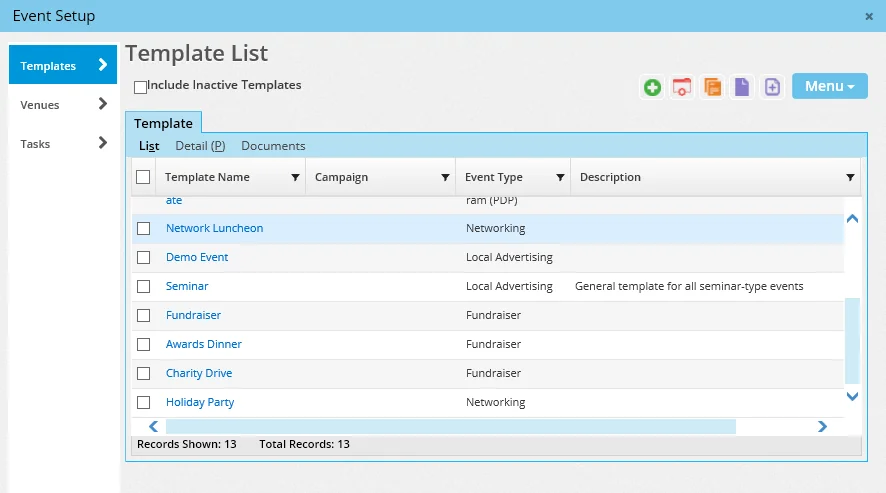This screenshot has width=886, height=493.
Task: Switch to the Venues section
Action: pyautogui.click(x=63, y=104)
